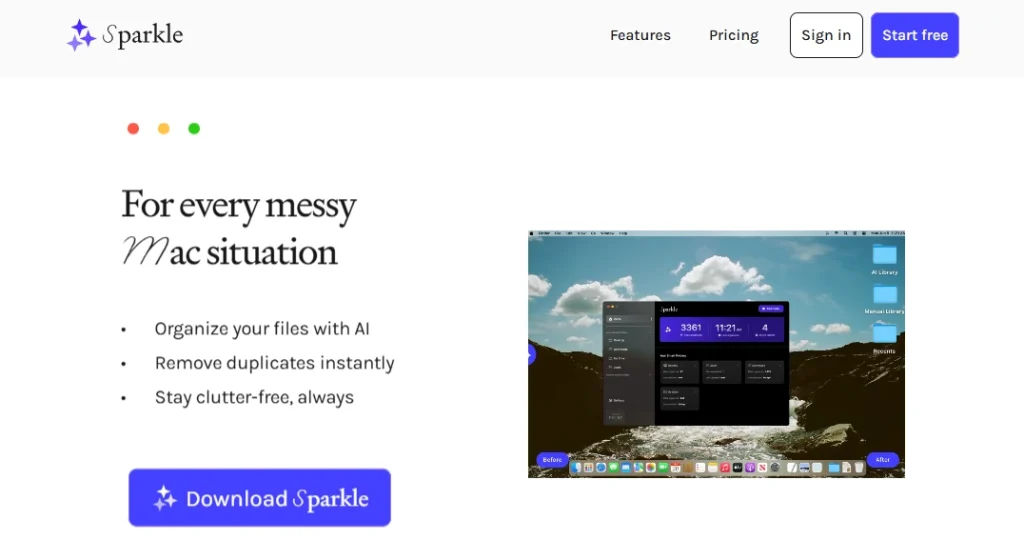Open Settings in the Sparkle app sidebar
The width and height of the screenshot is (1024, 540).
618,400
